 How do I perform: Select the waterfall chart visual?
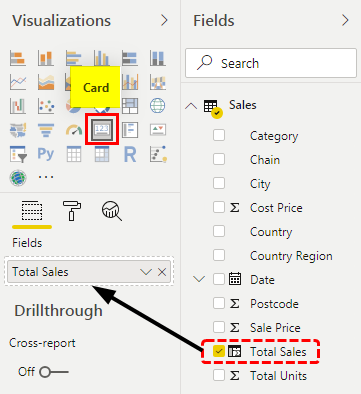pyautogui.click(x=18, y=106)
